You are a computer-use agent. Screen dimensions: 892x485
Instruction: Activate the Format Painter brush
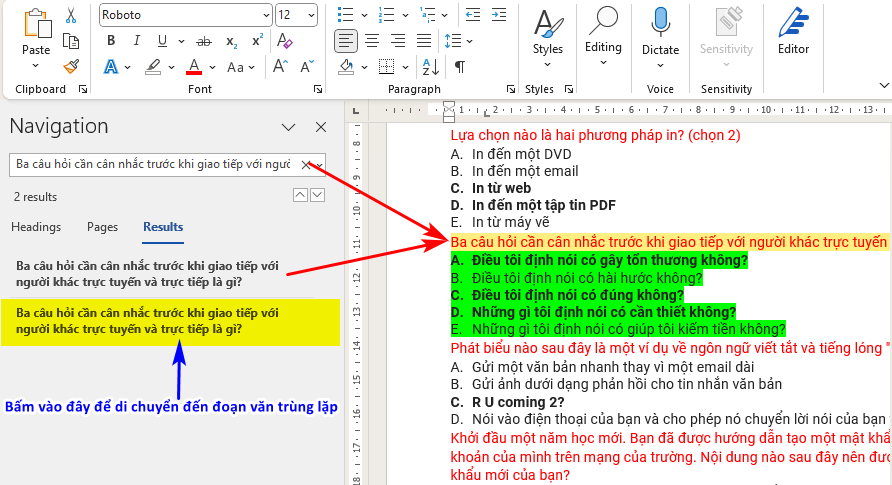click(x=71, y=67)
